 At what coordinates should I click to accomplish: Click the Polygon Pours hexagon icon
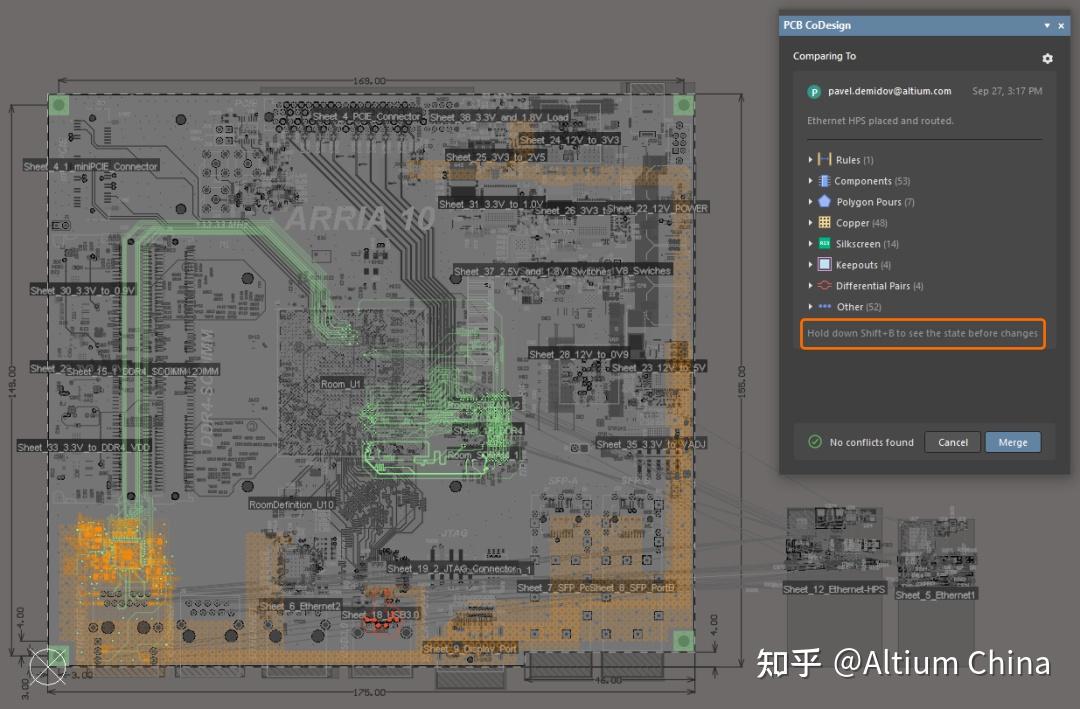click(x=823, y=201)
